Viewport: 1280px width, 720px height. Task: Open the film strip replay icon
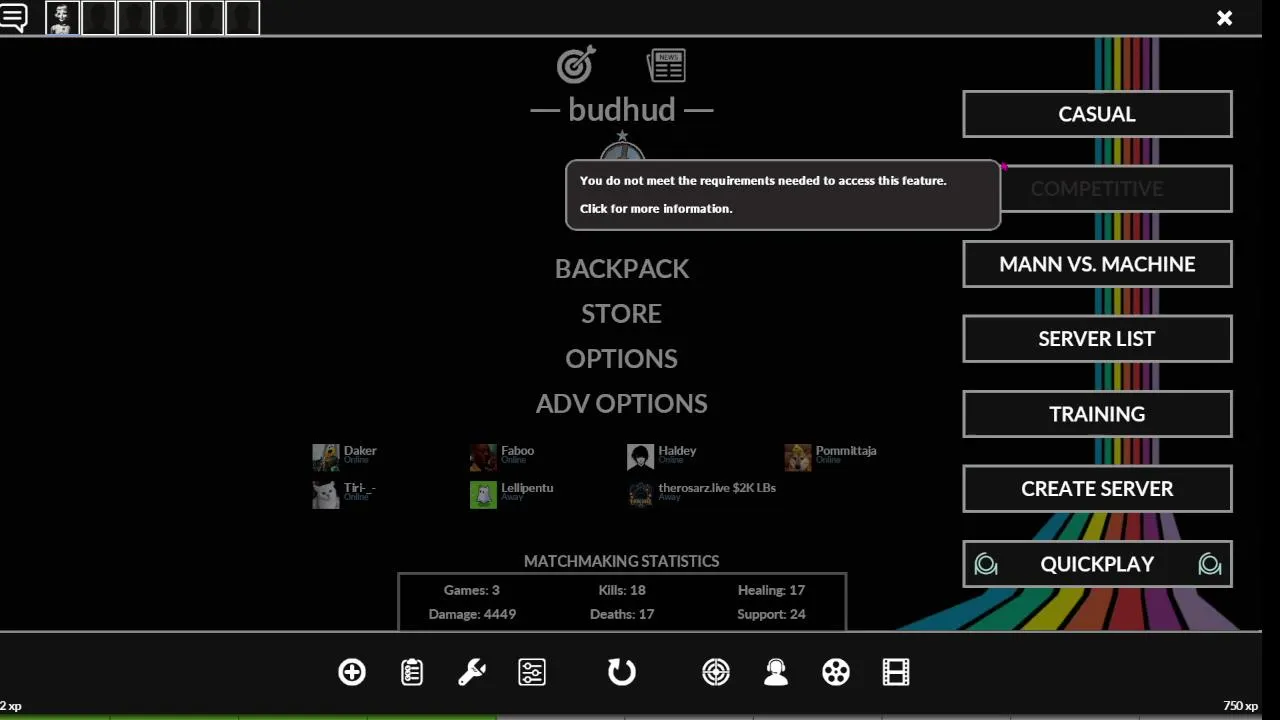896,672
